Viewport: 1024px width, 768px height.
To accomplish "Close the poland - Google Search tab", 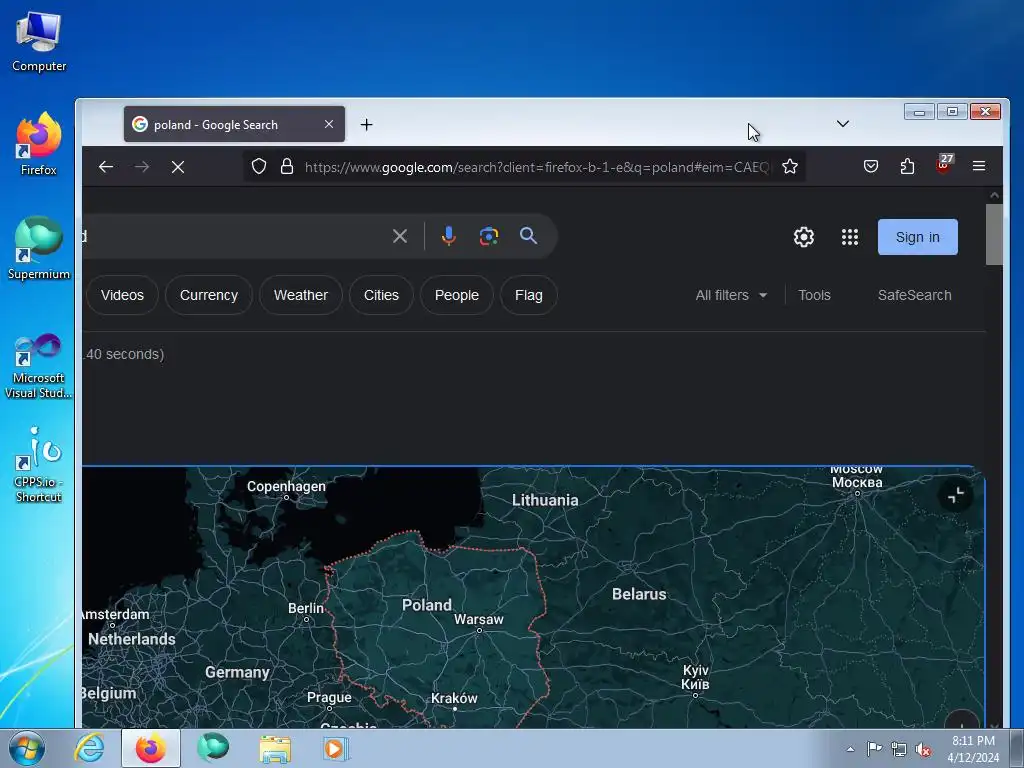I will [328, 123].
